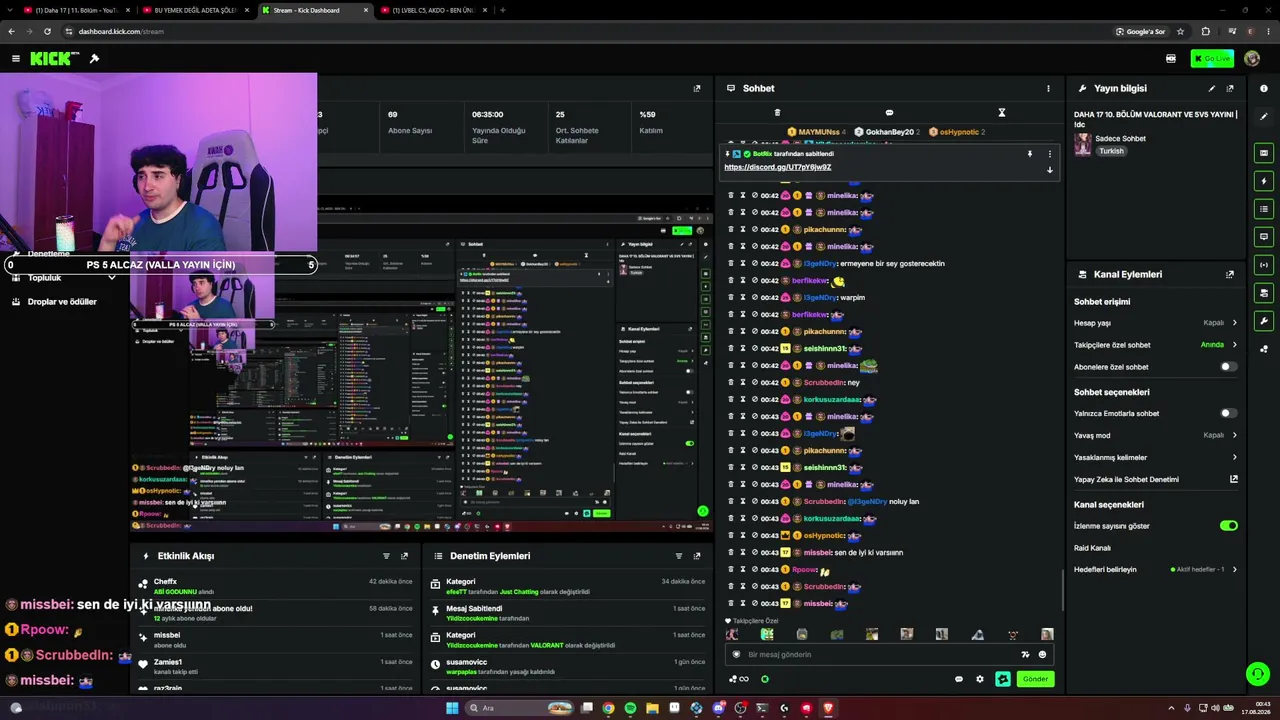Select the chat bubble tab in Sohbet
The width and height of the screenshot is (1280, 720).
[x=889, y=112]
